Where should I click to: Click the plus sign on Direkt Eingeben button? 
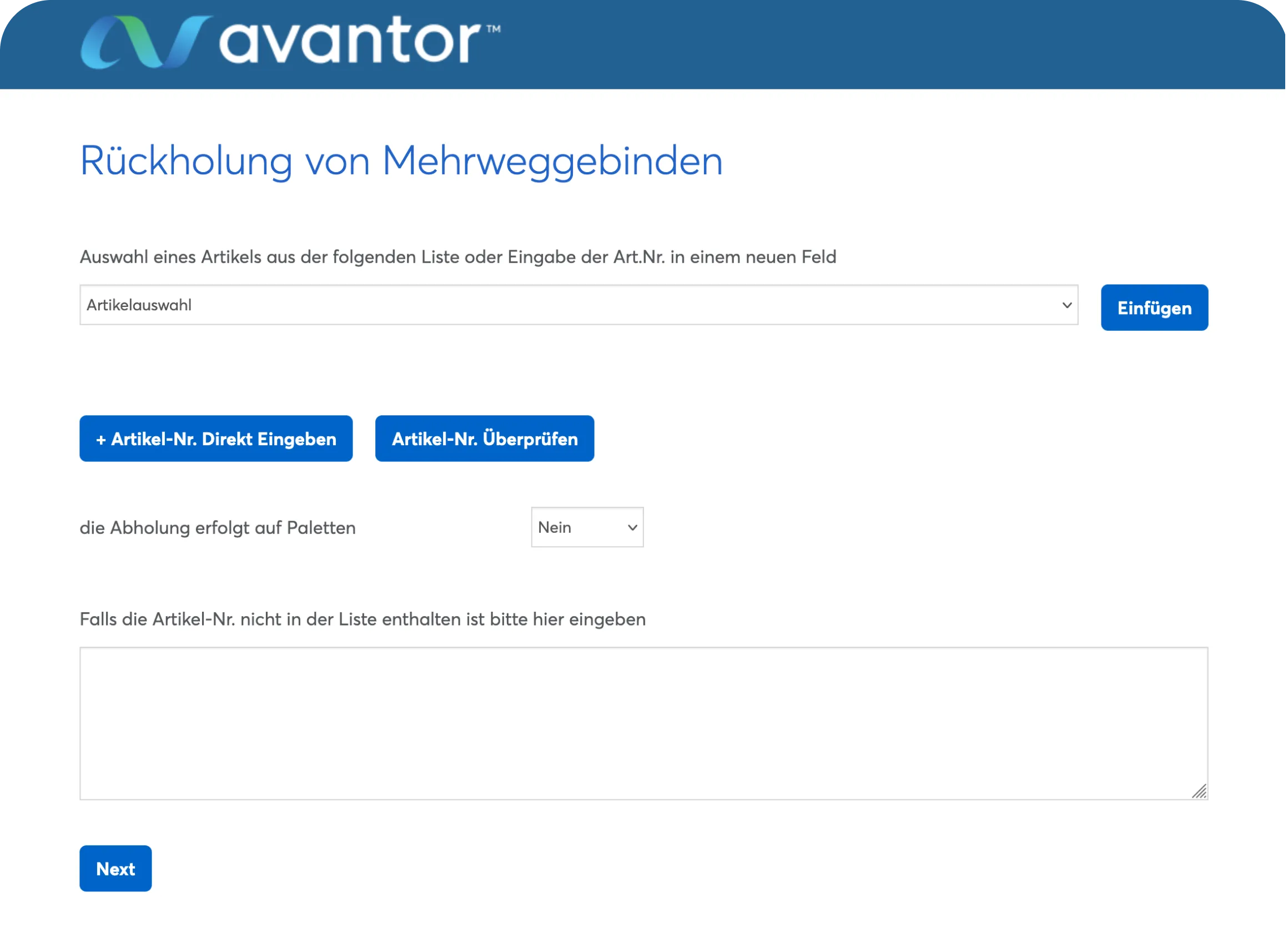[x=101, y=440]
